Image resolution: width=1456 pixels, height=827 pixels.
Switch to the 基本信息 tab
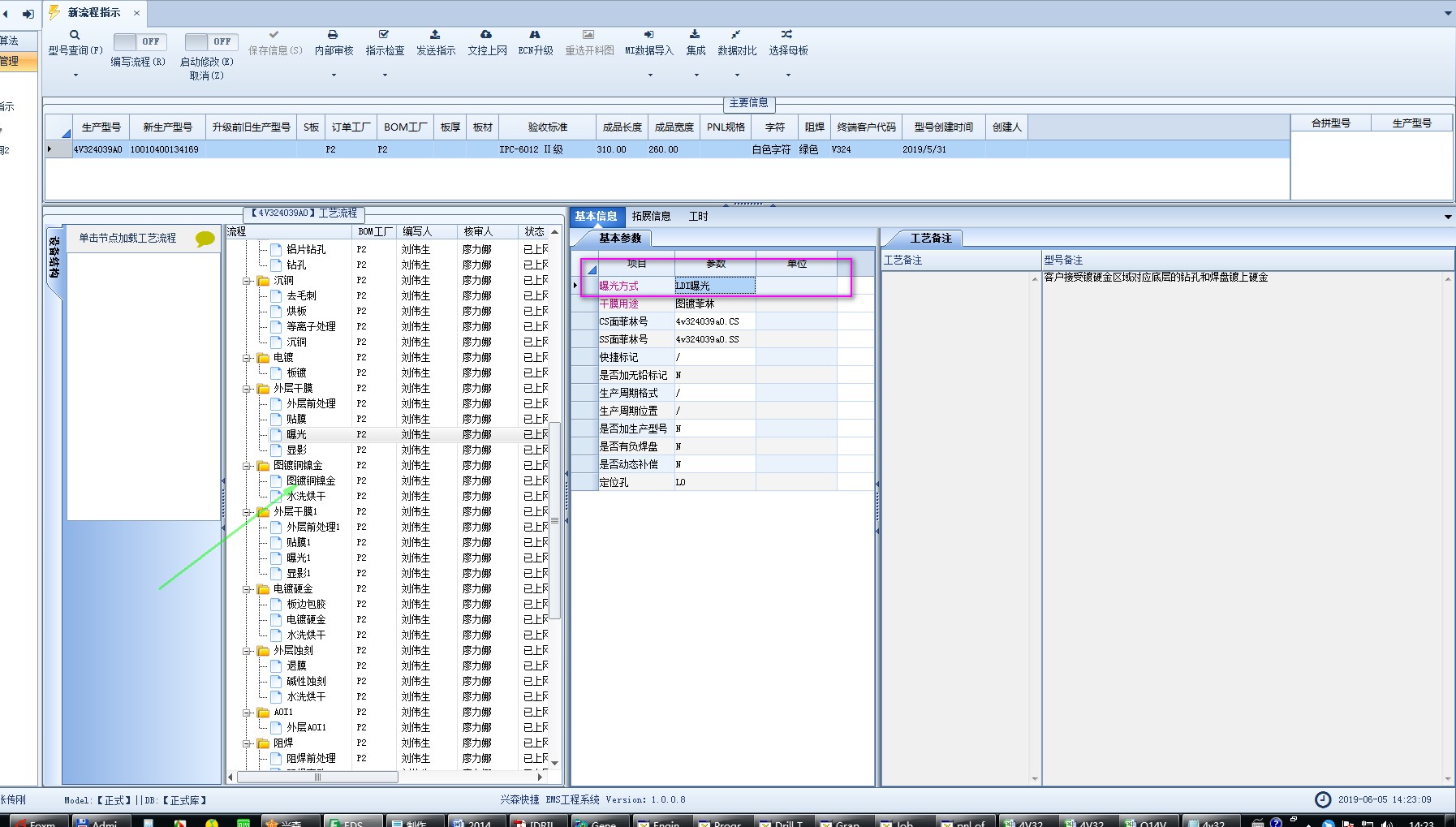597,216
